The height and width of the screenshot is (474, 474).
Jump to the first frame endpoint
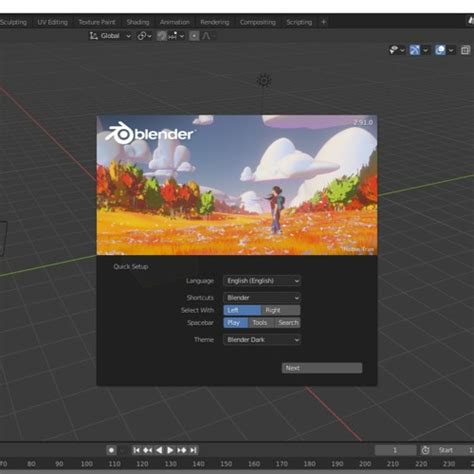point(136,450)
